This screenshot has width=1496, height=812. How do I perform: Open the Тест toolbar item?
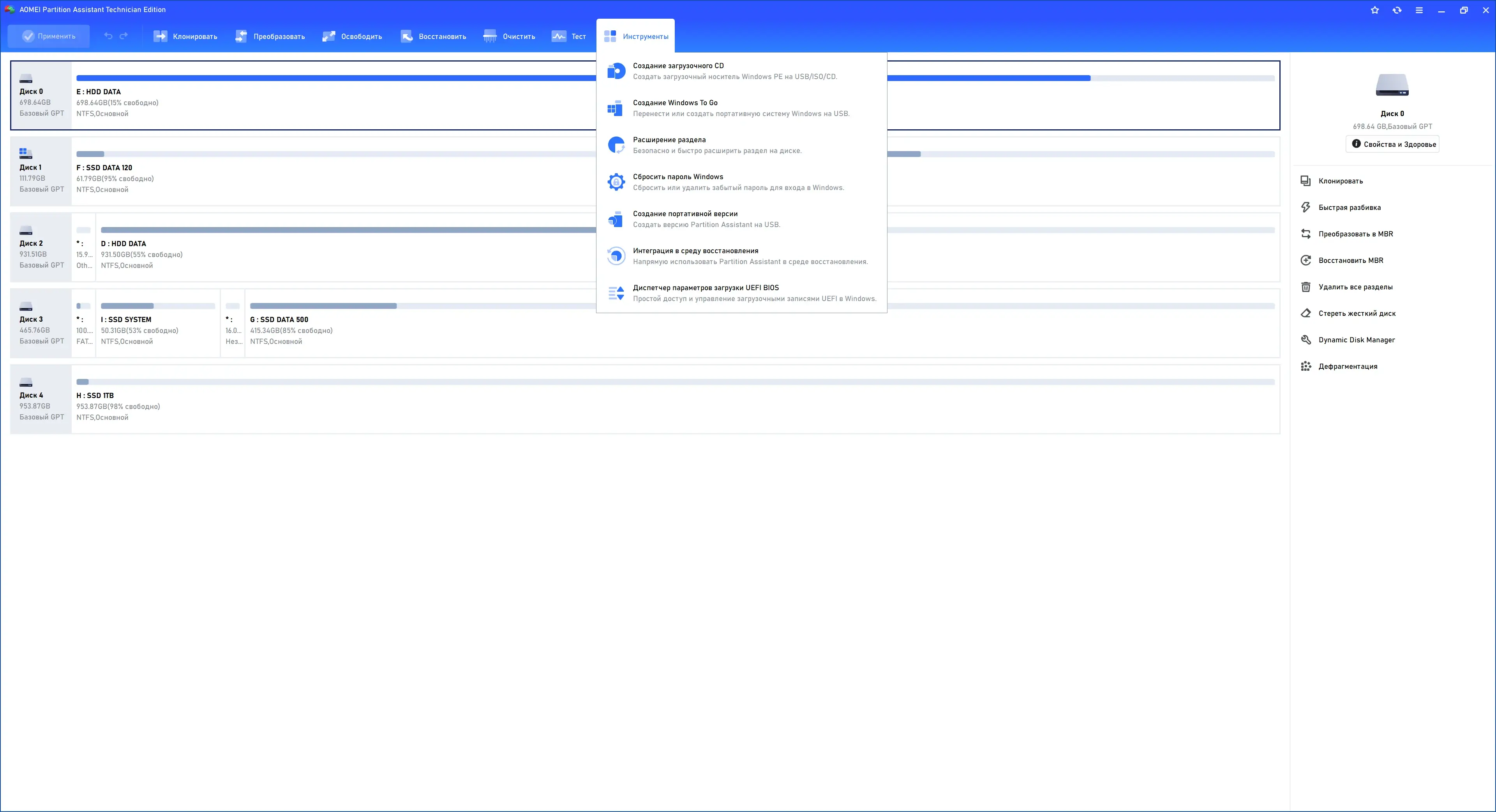(568, 36)
